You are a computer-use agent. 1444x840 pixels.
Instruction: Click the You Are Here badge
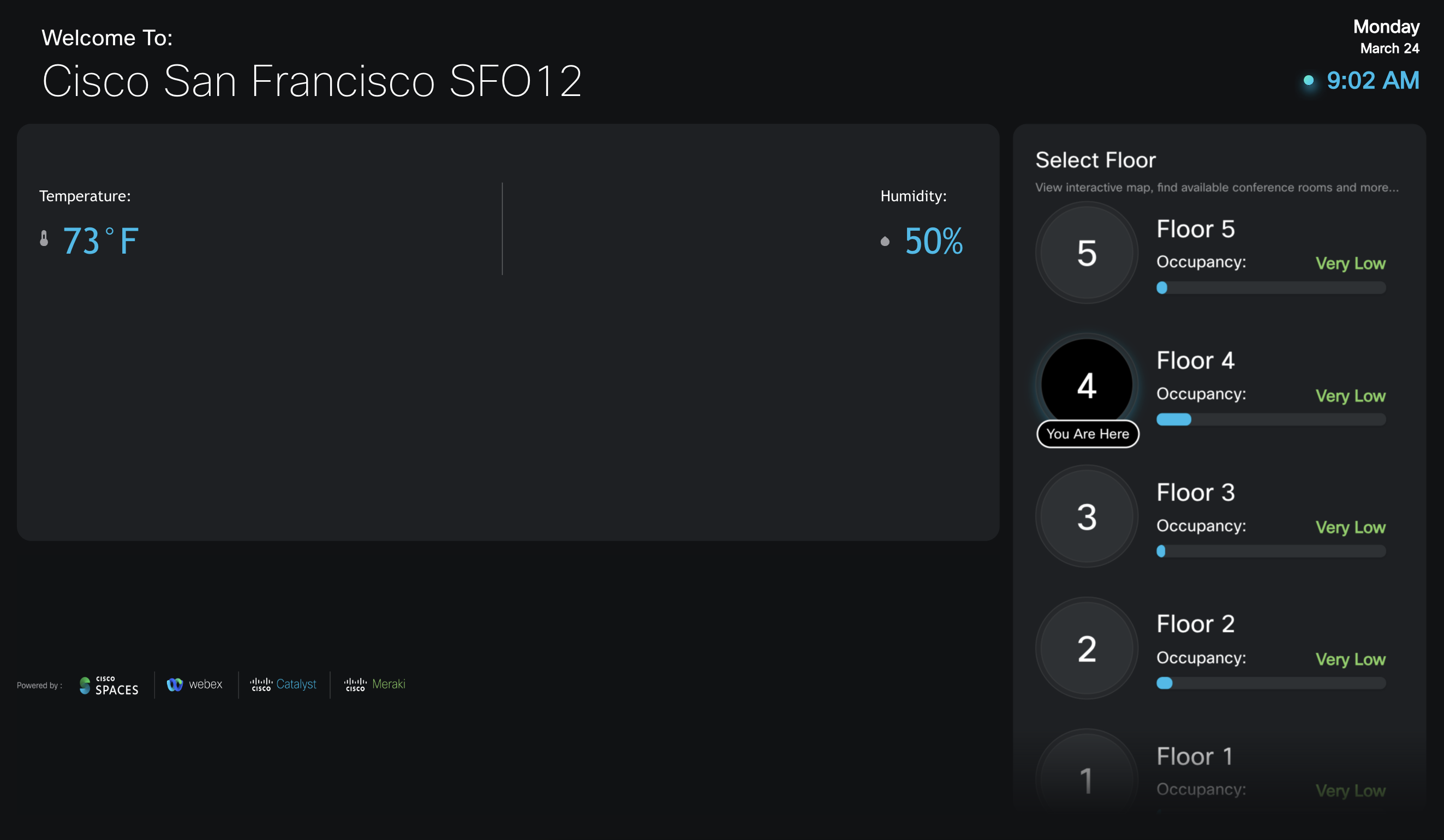[x=1087, y=434]
